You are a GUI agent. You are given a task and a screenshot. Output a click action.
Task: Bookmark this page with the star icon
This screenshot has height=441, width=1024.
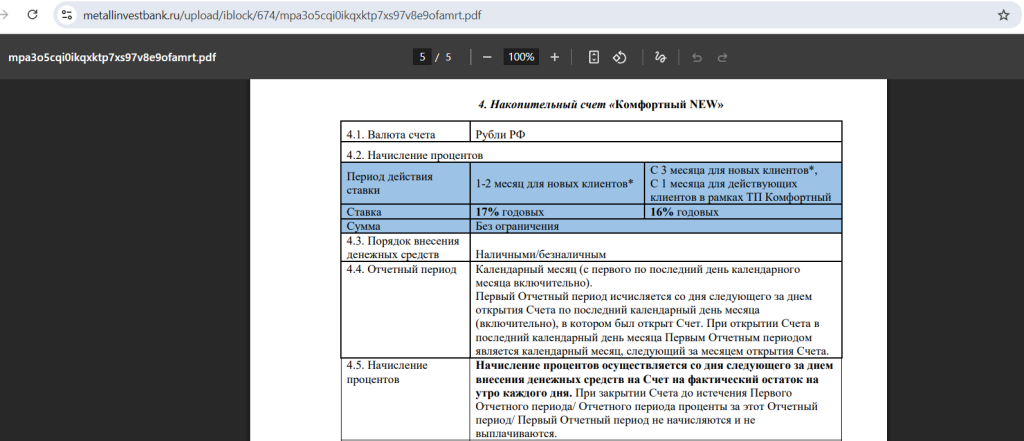1003,15
